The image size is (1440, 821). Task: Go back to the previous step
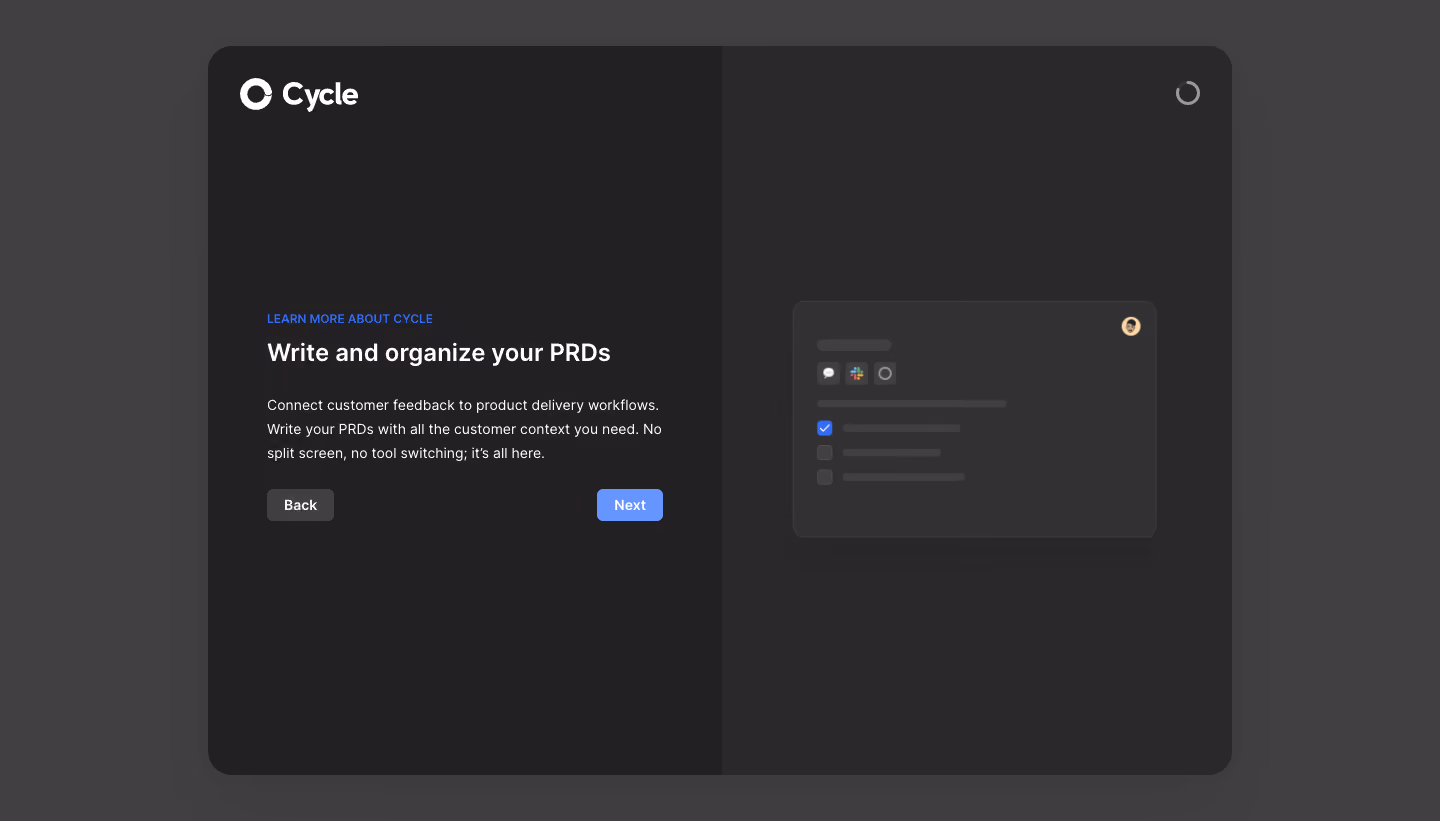click(x=300, y=505)
